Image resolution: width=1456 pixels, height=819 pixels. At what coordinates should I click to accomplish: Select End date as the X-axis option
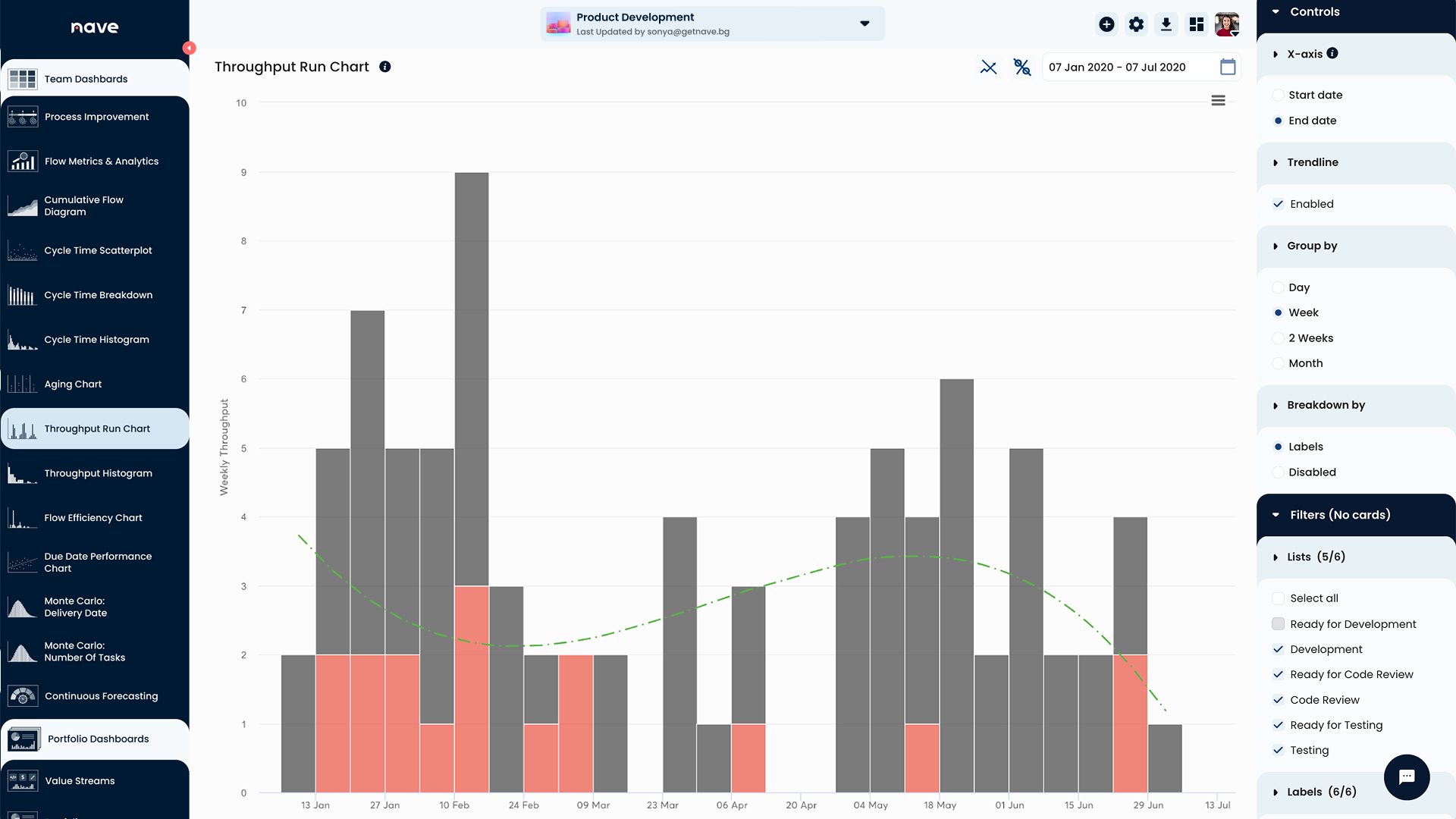point(1279,120)
